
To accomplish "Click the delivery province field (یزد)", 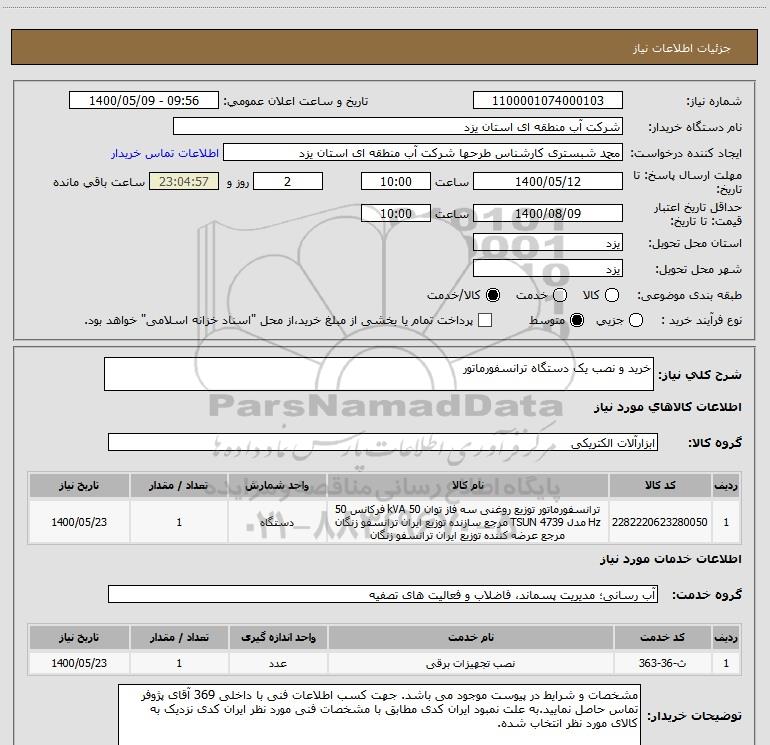I will tap(548, 243).
